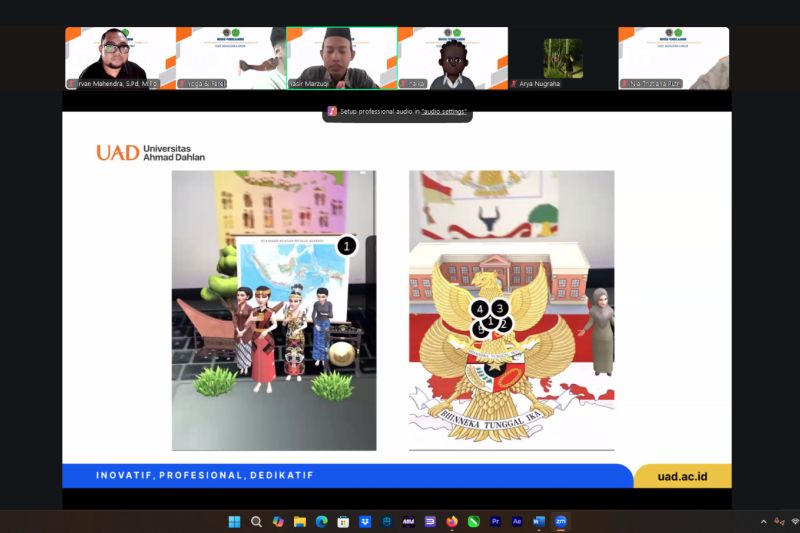Open File Explorer folder icon

pyautogui.click(x=300, y=521)
